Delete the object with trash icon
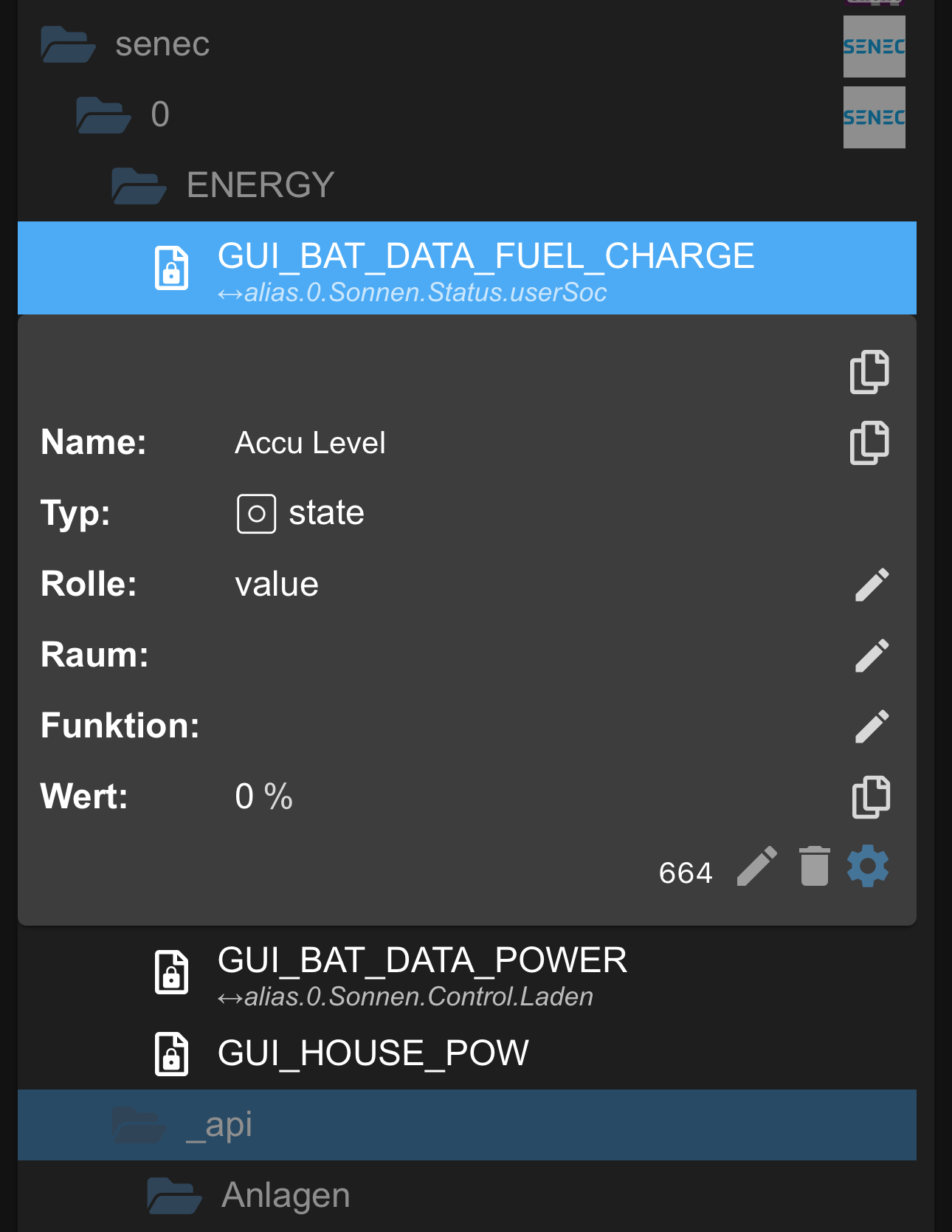 (814, 866)
